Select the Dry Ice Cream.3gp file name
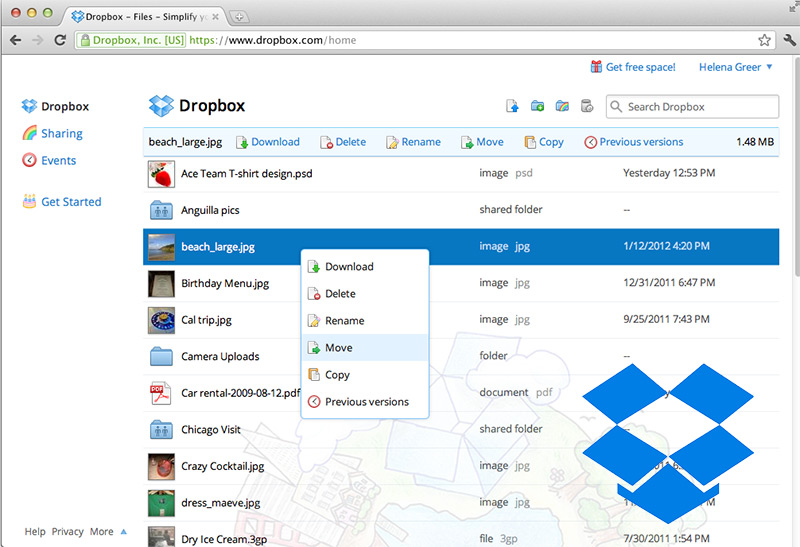The width and height of the screenshot is (800, 547). pyautogui.click(x=224, y=539)
